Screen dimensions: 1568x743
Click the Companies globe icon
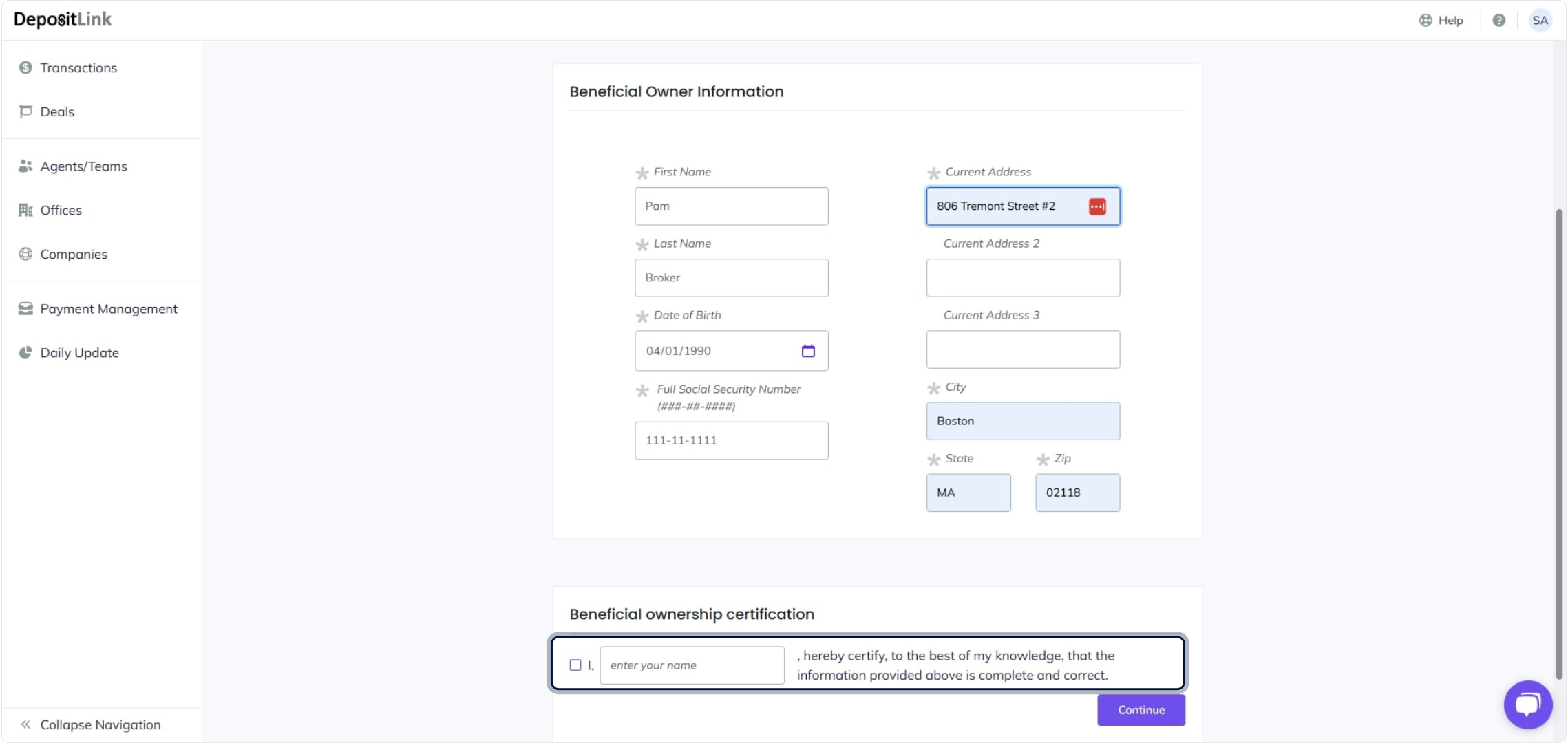click(25, 254)
